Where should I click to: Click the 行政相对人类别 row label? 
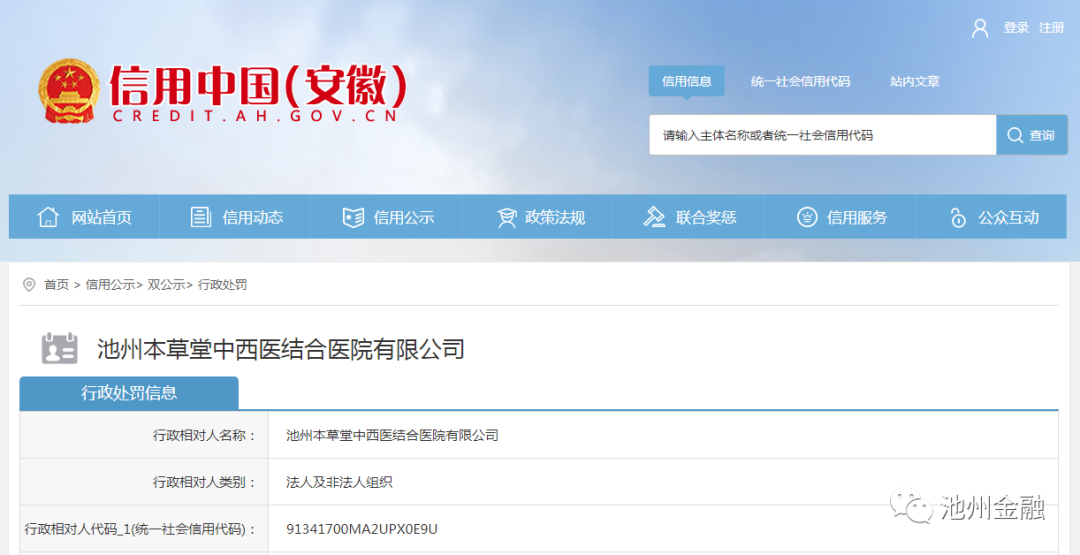(x=204, y=482)
